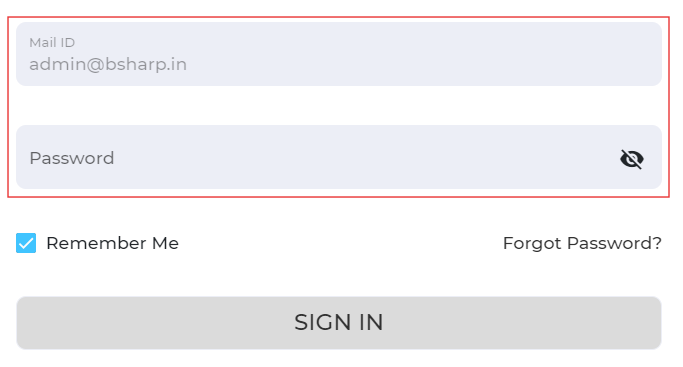This screenshot has height=367, width=683.
Task: Start password recovery via Forgot Password?
Action: click(x=582, y=243)
